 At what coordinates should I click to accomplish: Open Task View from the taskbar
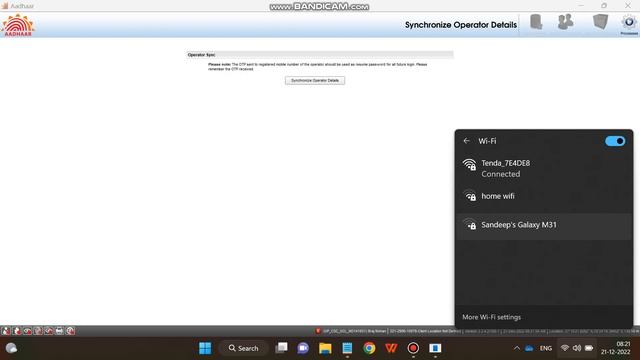click(x=281, y=348)
